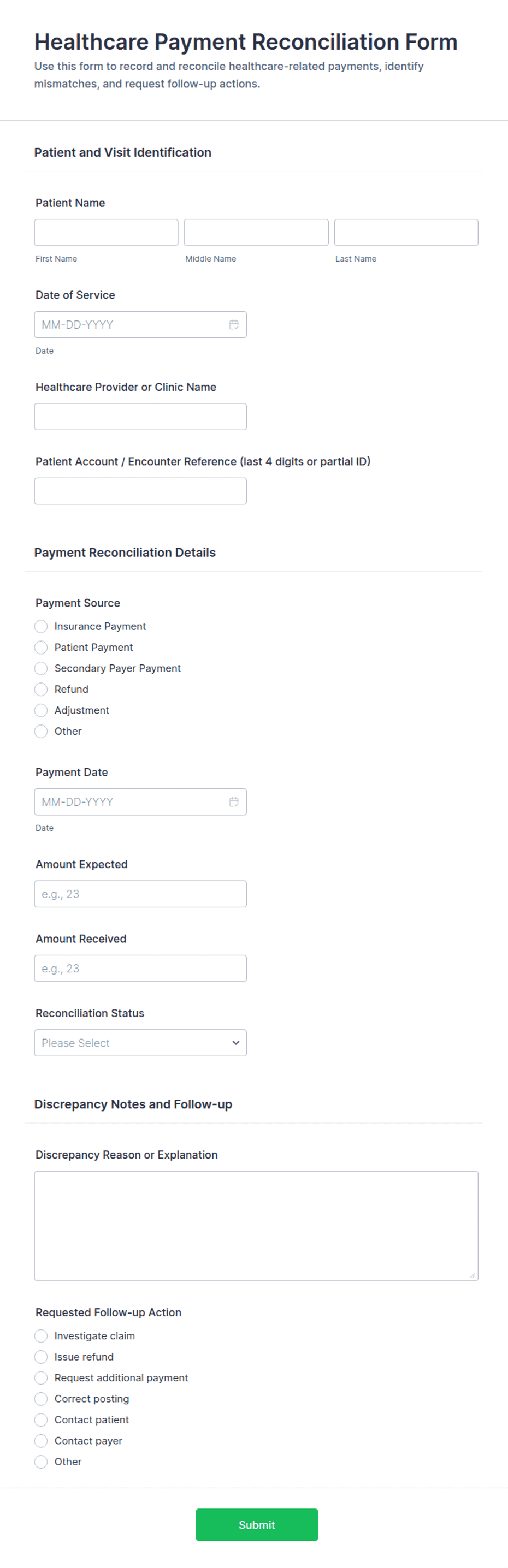
Task: Select Request additional payment action
Action: tap(41, 1378)
